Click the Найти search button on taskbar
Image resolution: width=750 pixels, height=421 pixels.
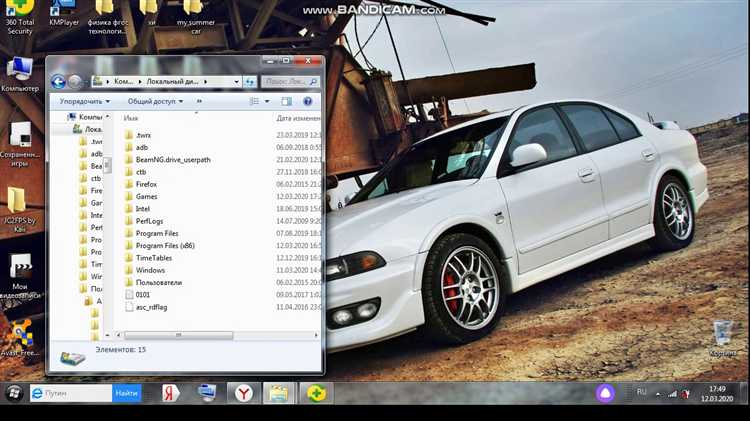click(127, 393)
